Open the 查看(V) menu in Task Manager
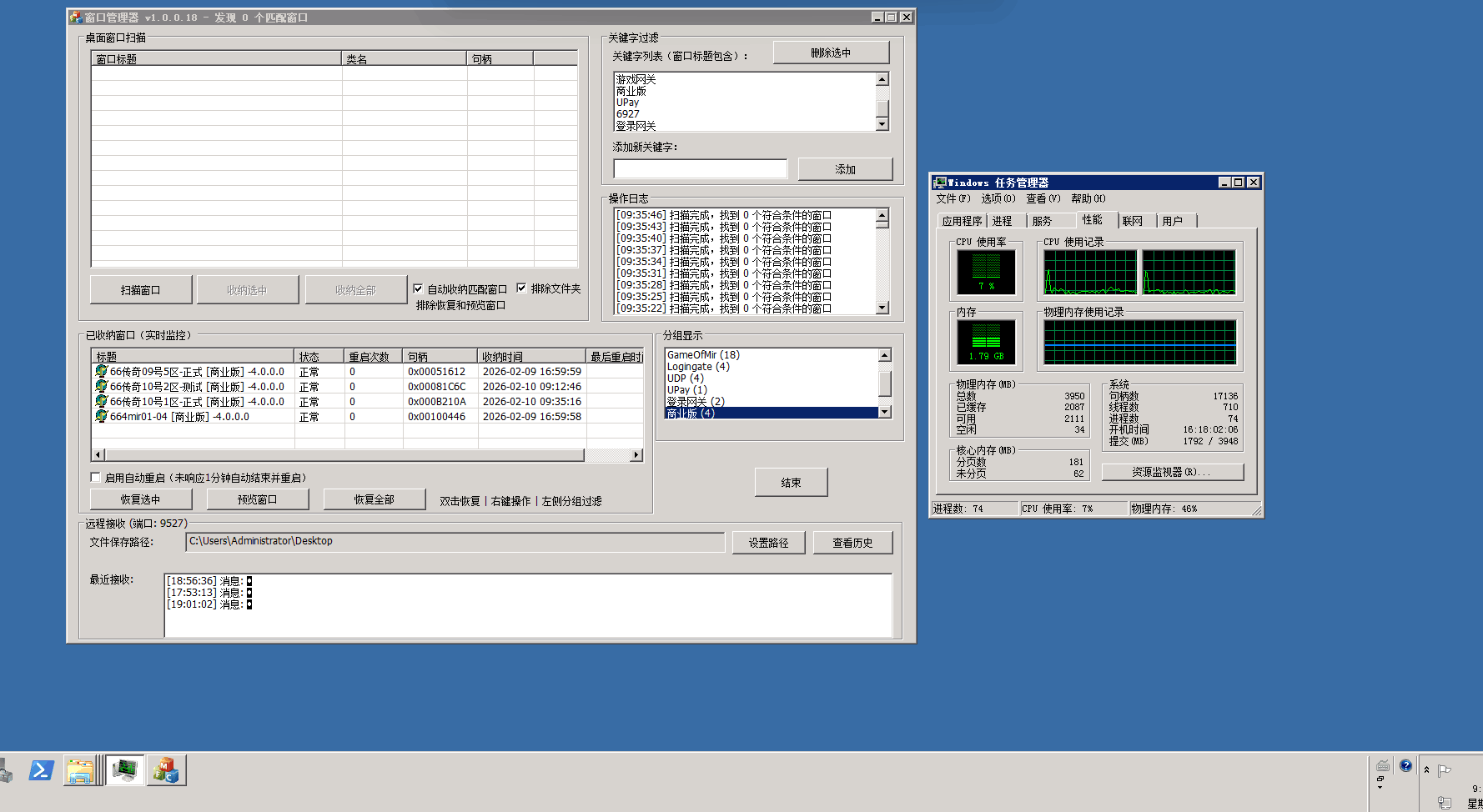The height and width of the screenshot is (812, 1483). pos(1043,198)
